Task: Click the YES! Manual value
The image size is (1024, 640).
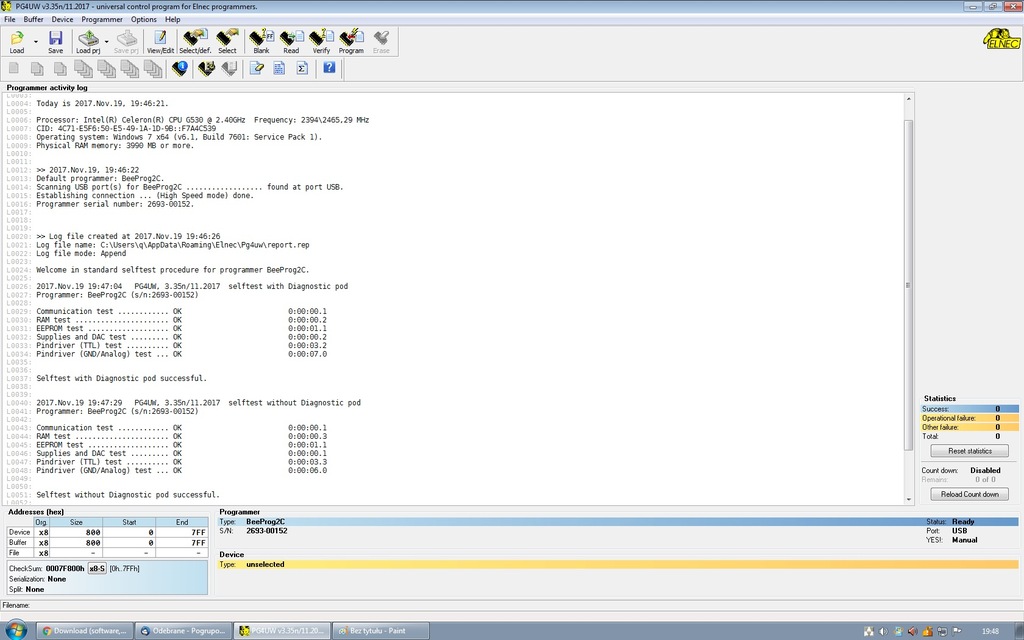Action: tap(965, 540)
